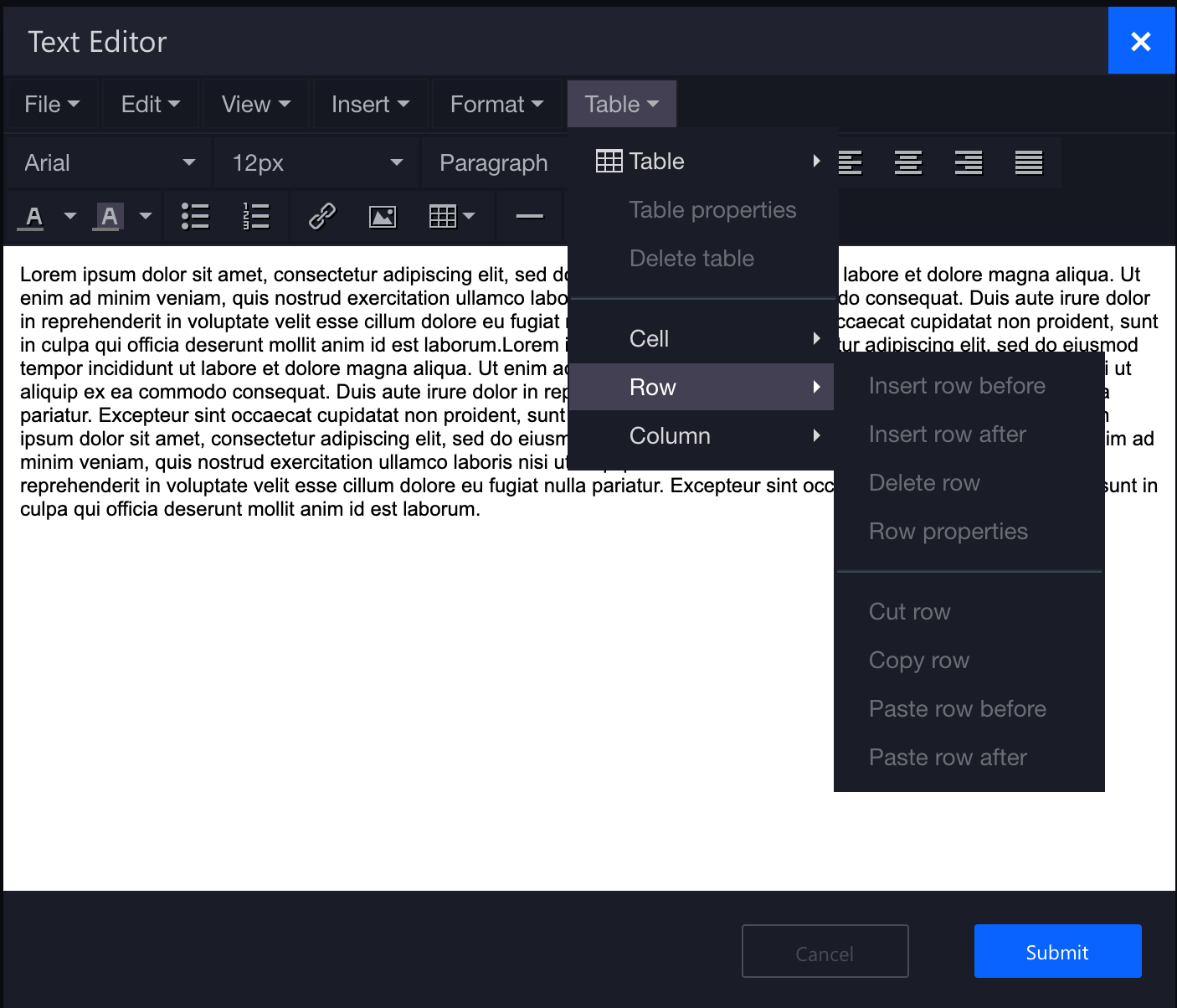Choose Paste row before

pos(969,708)
